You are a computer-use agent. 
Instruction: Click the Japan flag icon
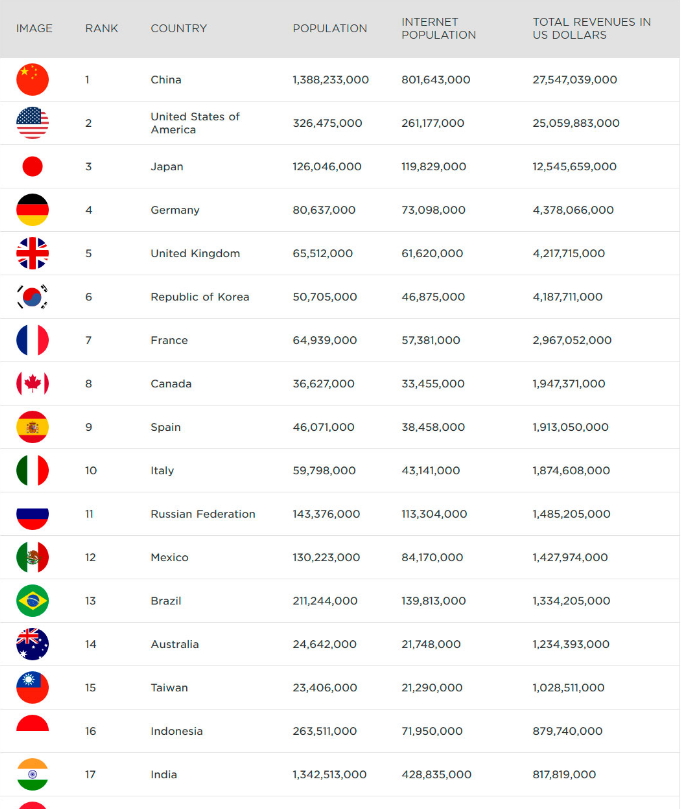pyautogui.click(x=32, y=166)
